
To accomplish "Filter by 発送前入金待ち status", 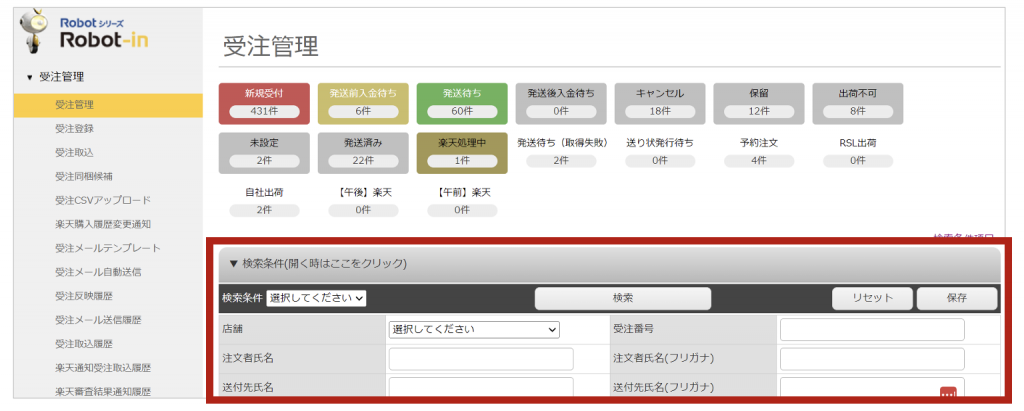I will (363, 102).
